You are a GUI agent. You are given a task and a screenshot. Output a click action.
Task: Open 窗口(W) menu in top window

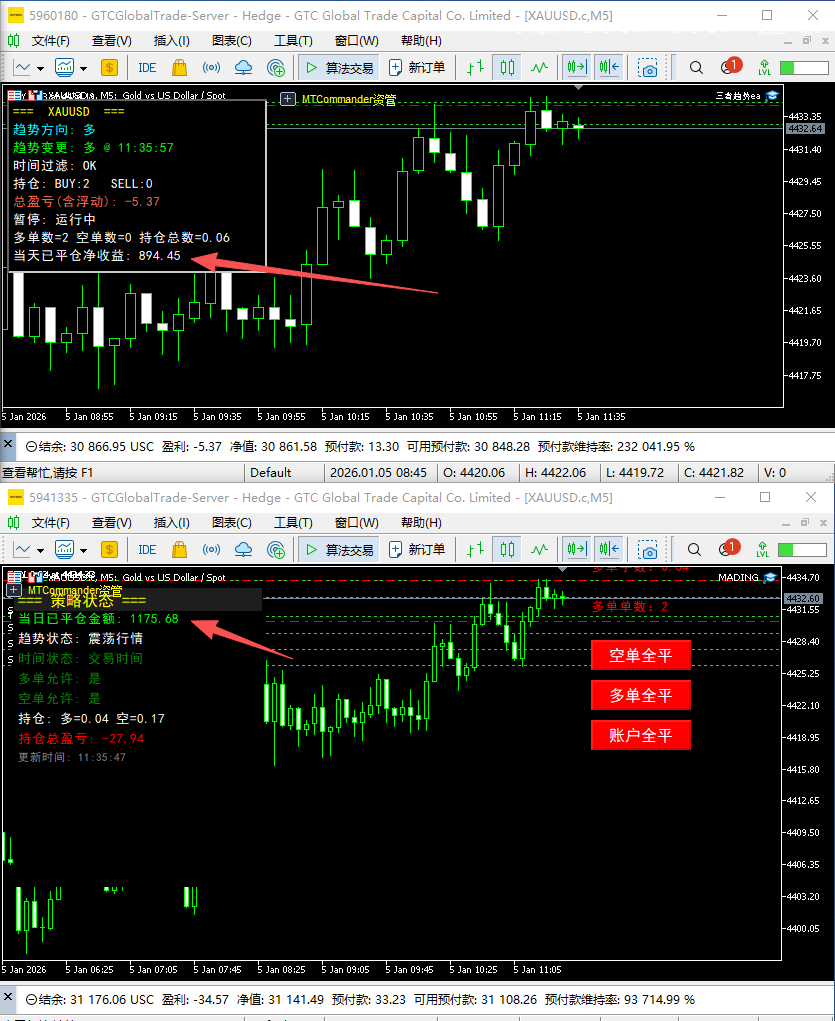click(356, 41)
